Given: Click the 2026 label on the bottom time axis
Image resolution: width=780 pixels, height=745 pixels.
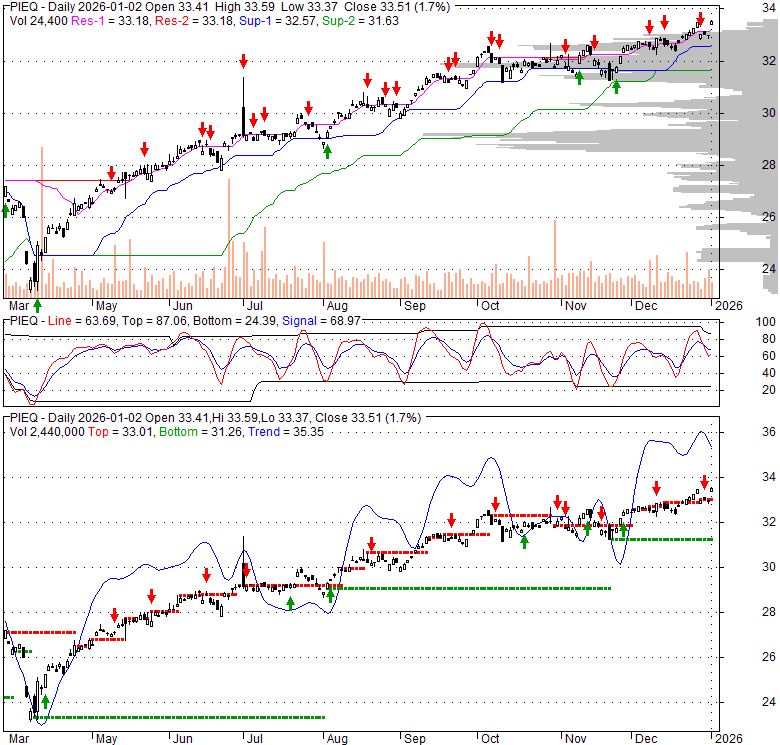Looking at the screenshot, I should coord(726,741).
